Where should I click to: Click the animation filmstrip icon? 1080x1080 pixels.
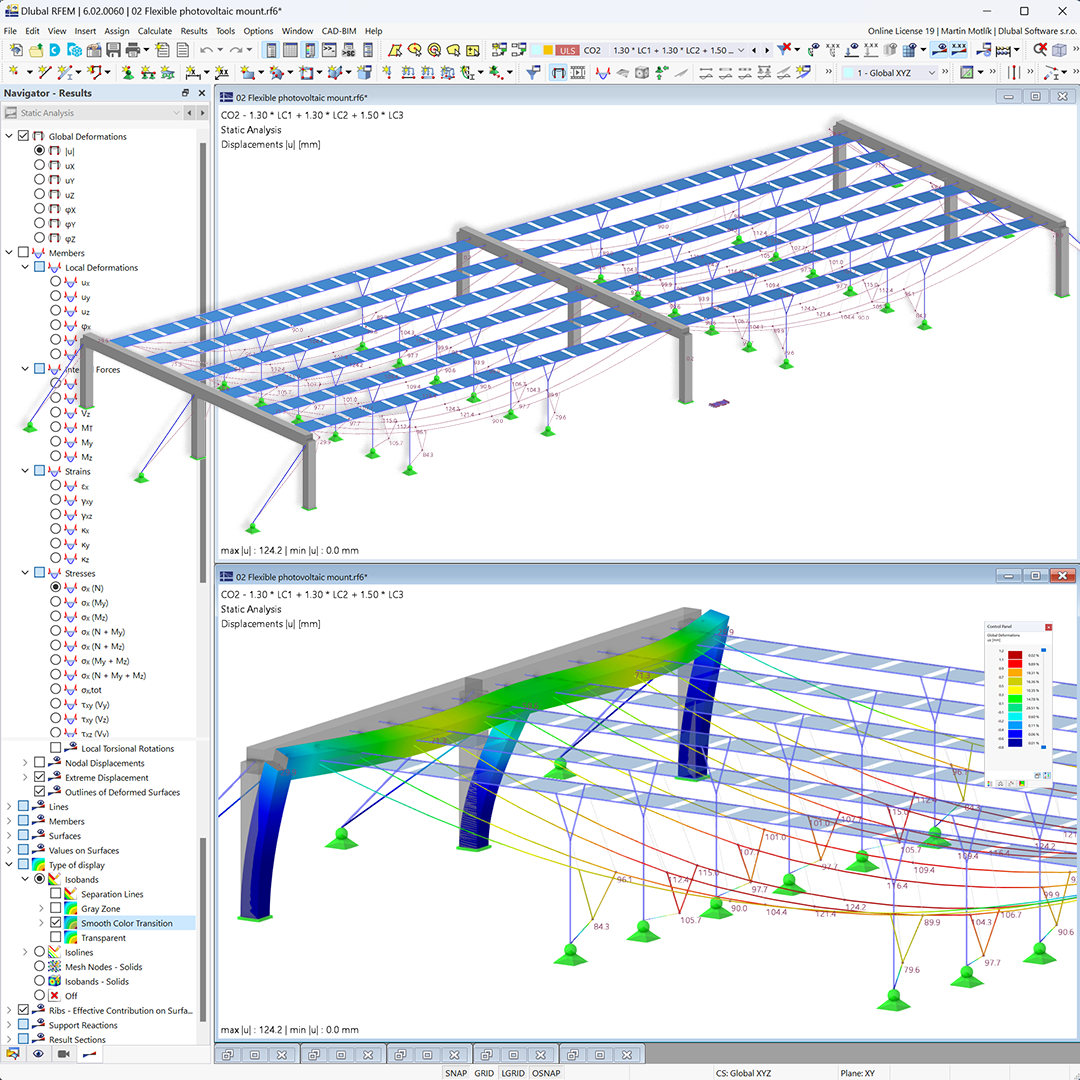click(578, 72)
